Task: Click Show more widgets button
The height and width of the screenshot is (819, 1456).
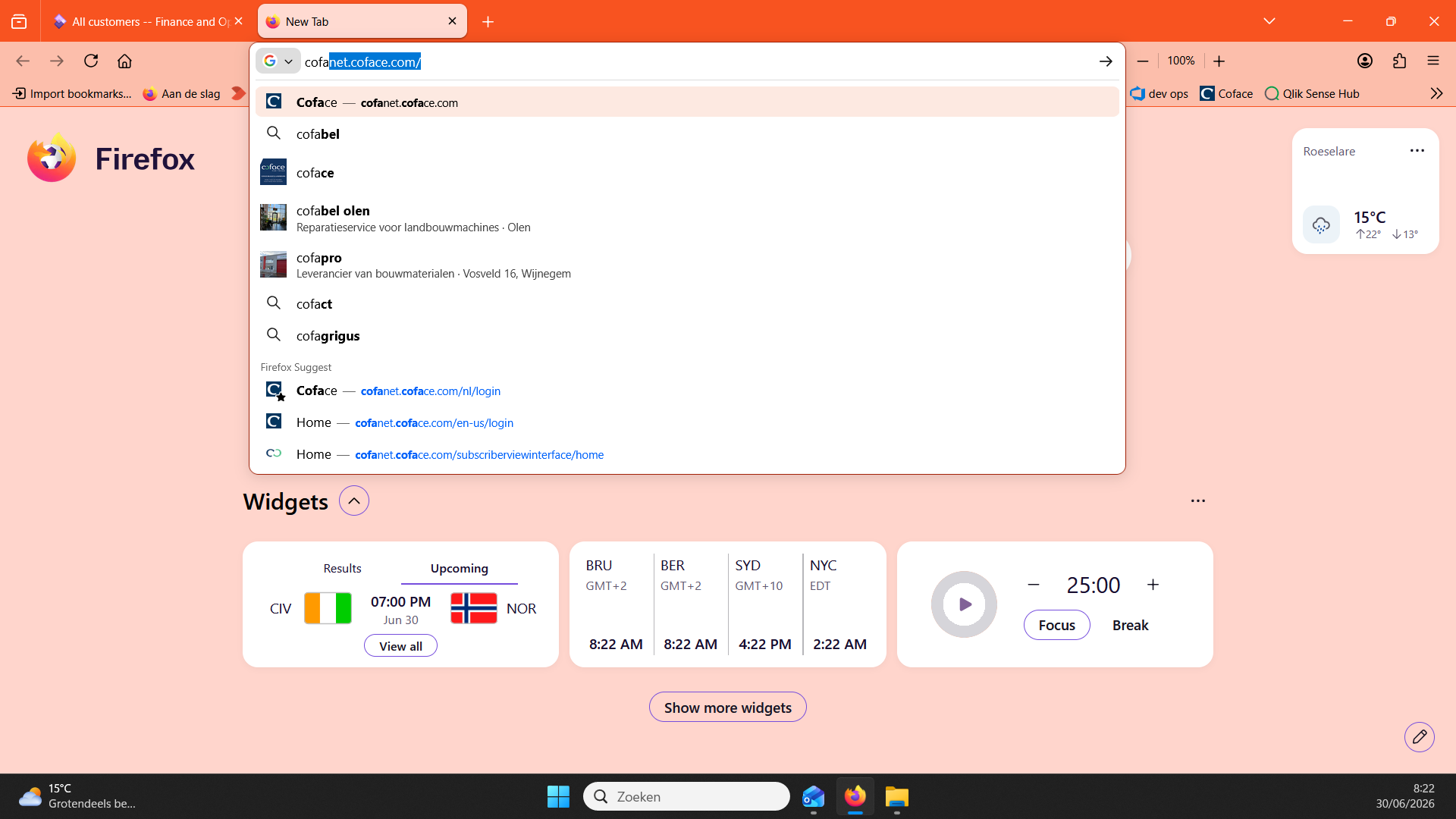Action: pyautogui.click(x=728, y=707)
